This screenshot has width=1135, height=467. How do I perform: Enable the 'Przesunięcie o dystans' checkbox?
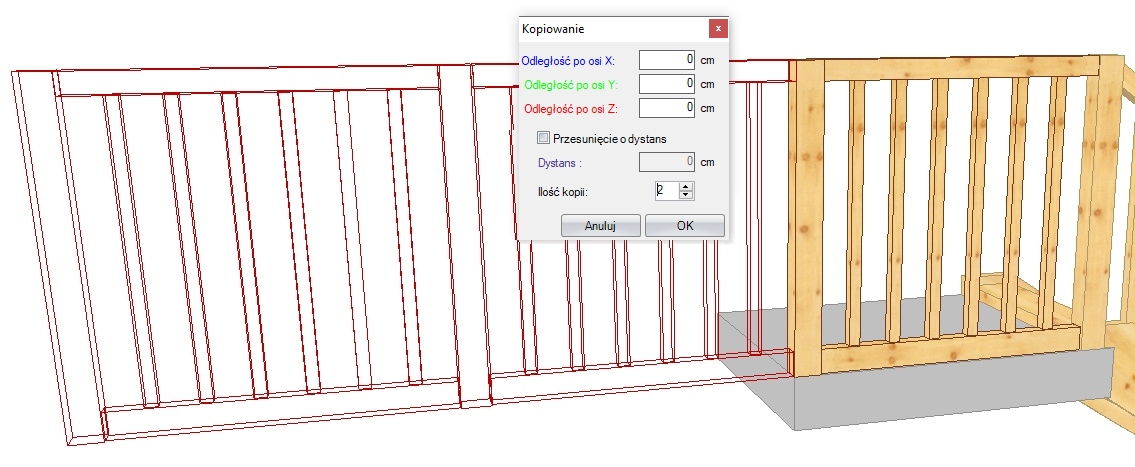point(544,138)
